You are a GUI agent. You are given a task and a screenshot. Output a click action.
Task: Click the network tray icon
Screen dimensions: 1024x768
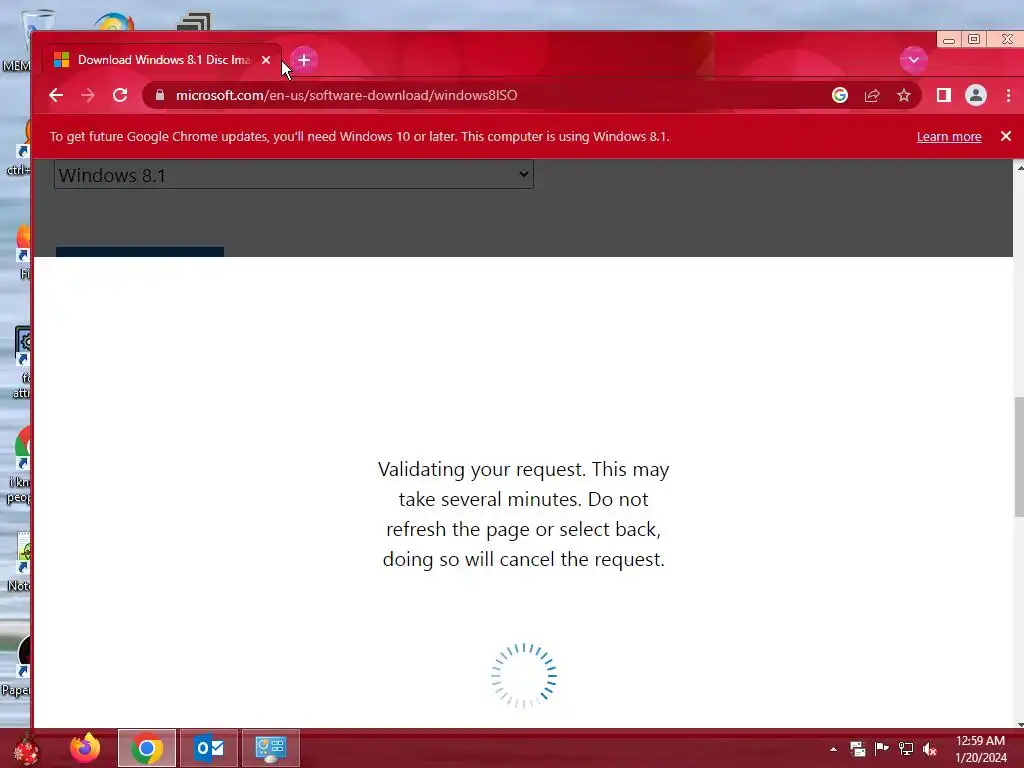(906, 748)
